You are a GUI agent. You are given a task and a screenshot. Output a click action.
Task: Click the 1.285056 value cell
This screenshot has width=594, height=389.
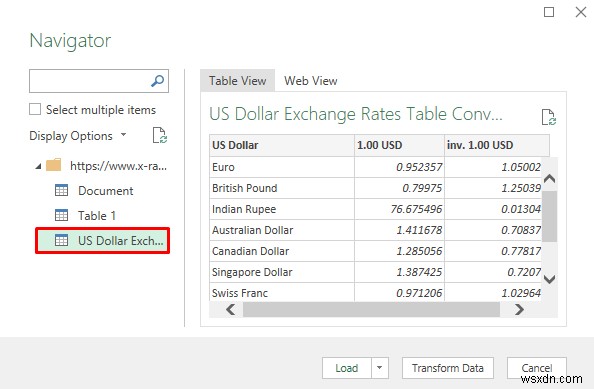pyautogui.click(x=400, y=251)
